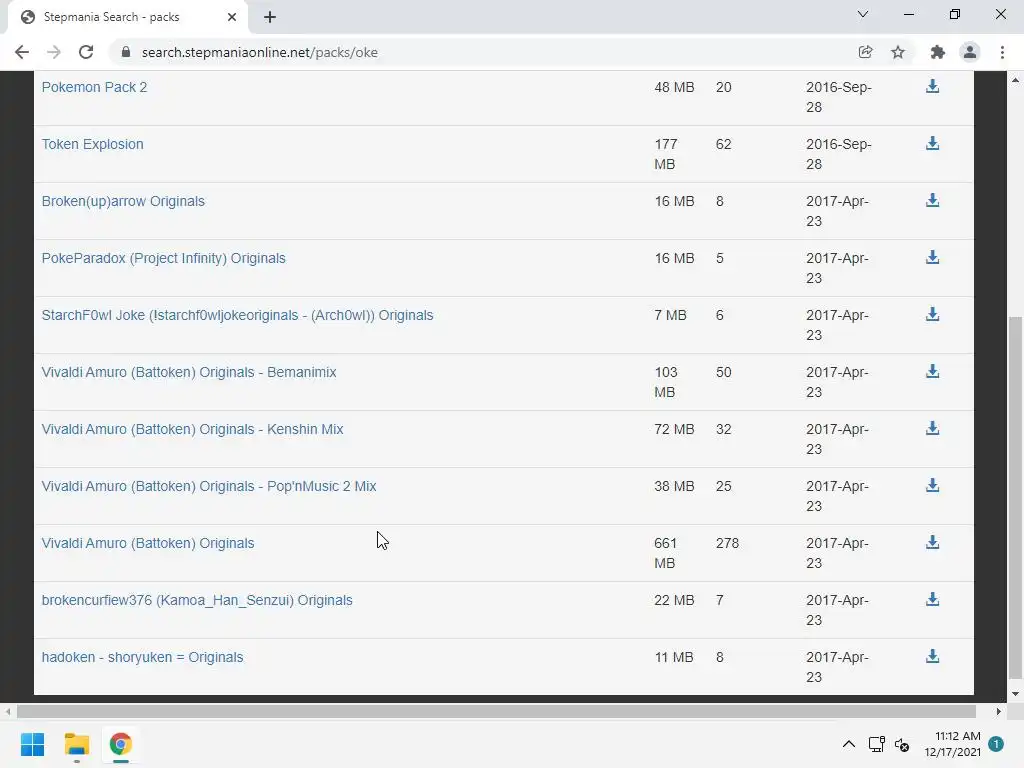Download Broken(up)arrow Originals pack
The width and height of the screenshot is (1024, 768).
point(932,200)
